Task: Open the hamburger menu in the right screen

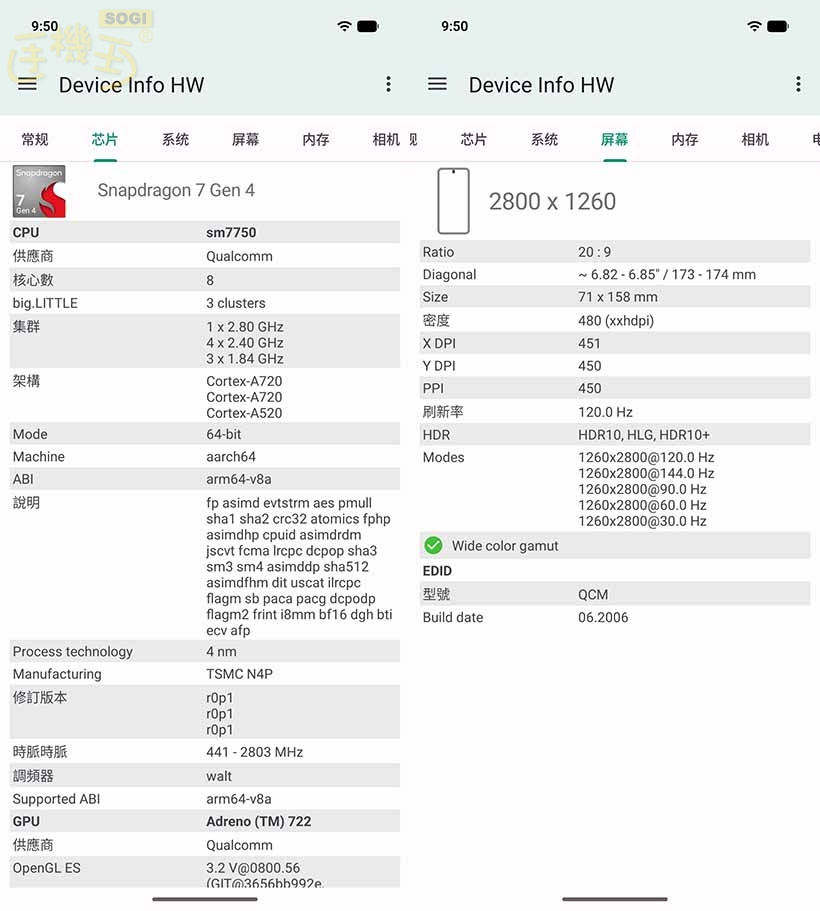Action: (437, 84)
